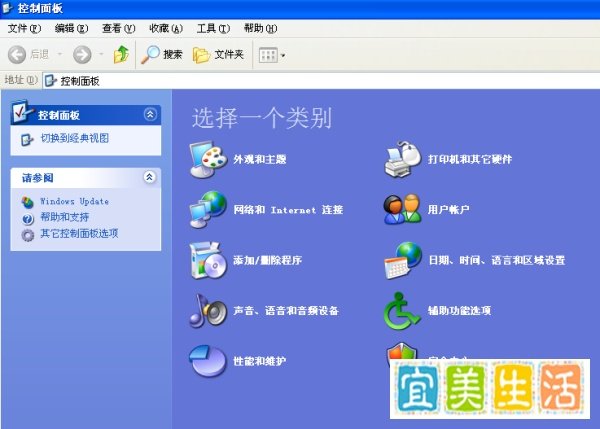Screen dimensions: 600x429
Task: Click the 日期、时间、语言和区域设置 text
Action: point(497,260)
